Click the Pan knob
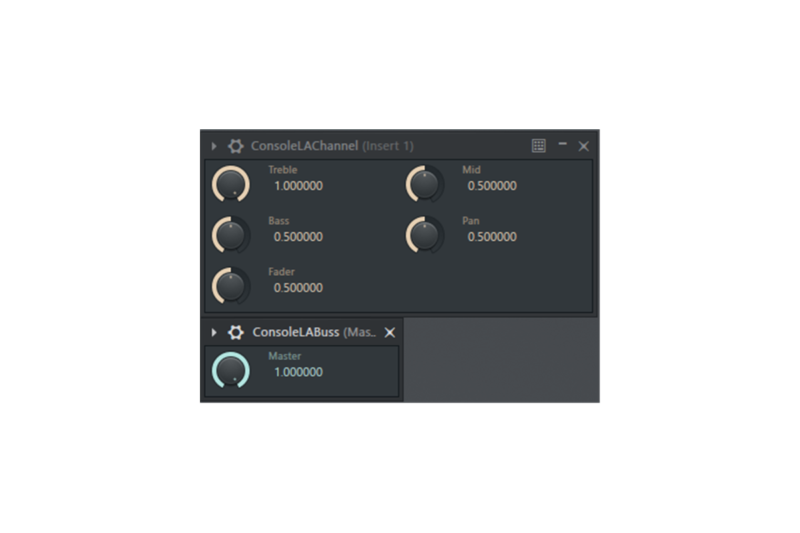The height and width of the screenshot is (533, 800). point(425,235)
